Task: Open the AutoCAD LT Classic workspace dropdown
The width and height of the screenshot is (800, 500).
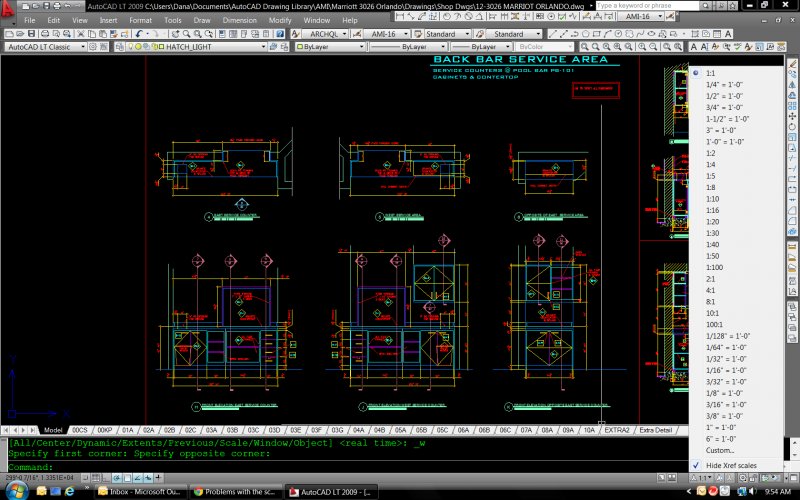Action: tap(83, 47)
